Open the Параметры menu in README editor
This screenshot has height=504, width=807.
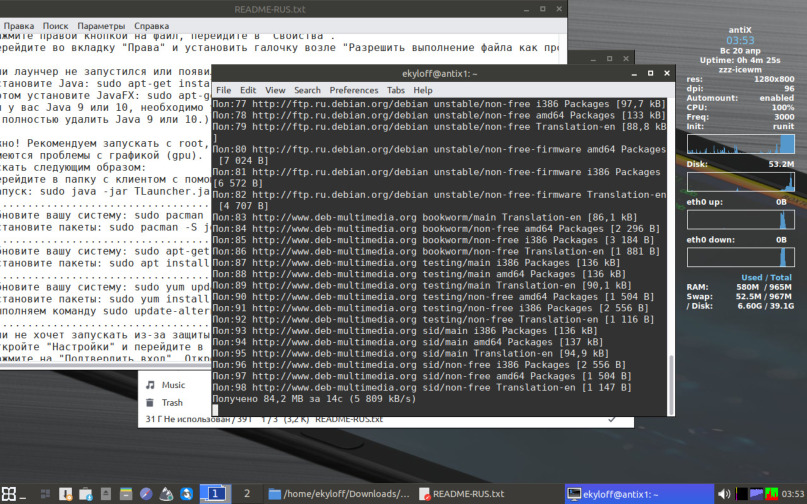101,26
